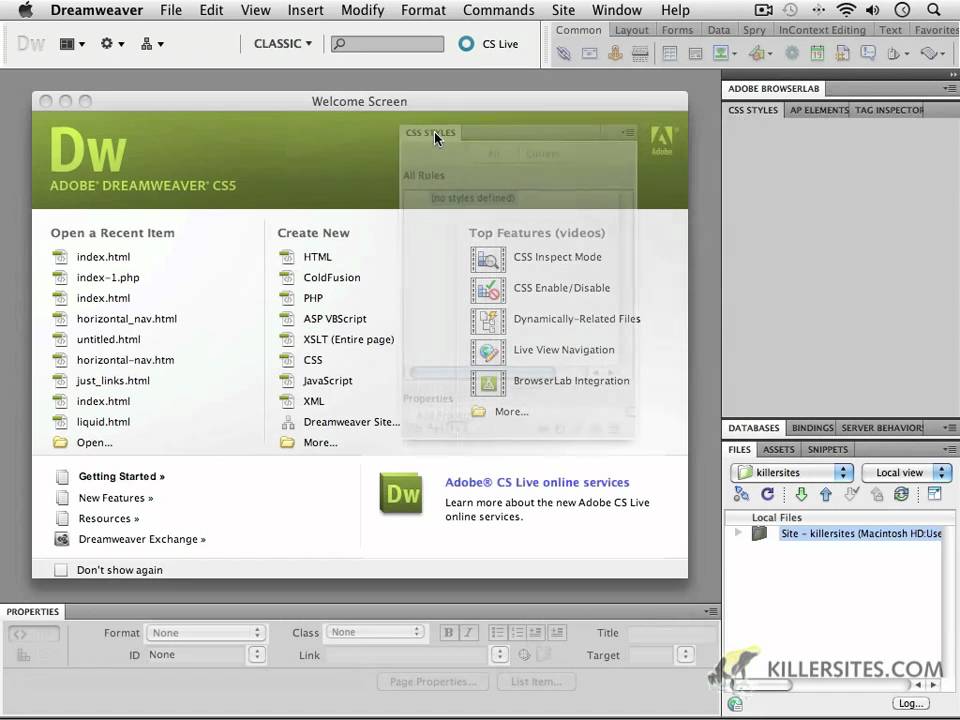Toggle Bold in Properties panel
Screen dimensions: 960x720
coord(449,632)
